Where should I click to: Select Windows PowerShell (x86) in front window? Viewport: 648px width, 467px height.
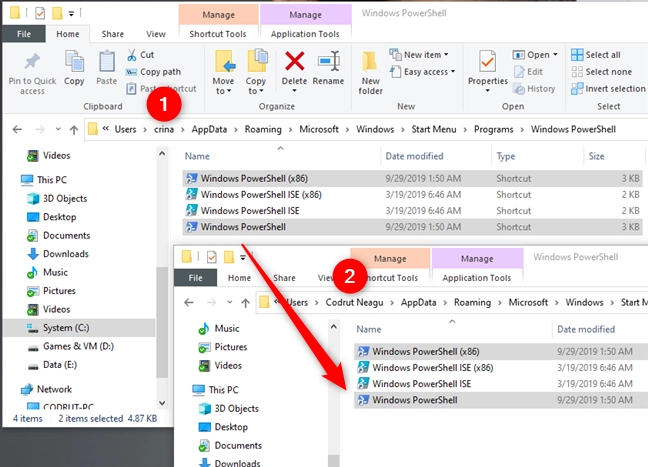tap(501, 352)
